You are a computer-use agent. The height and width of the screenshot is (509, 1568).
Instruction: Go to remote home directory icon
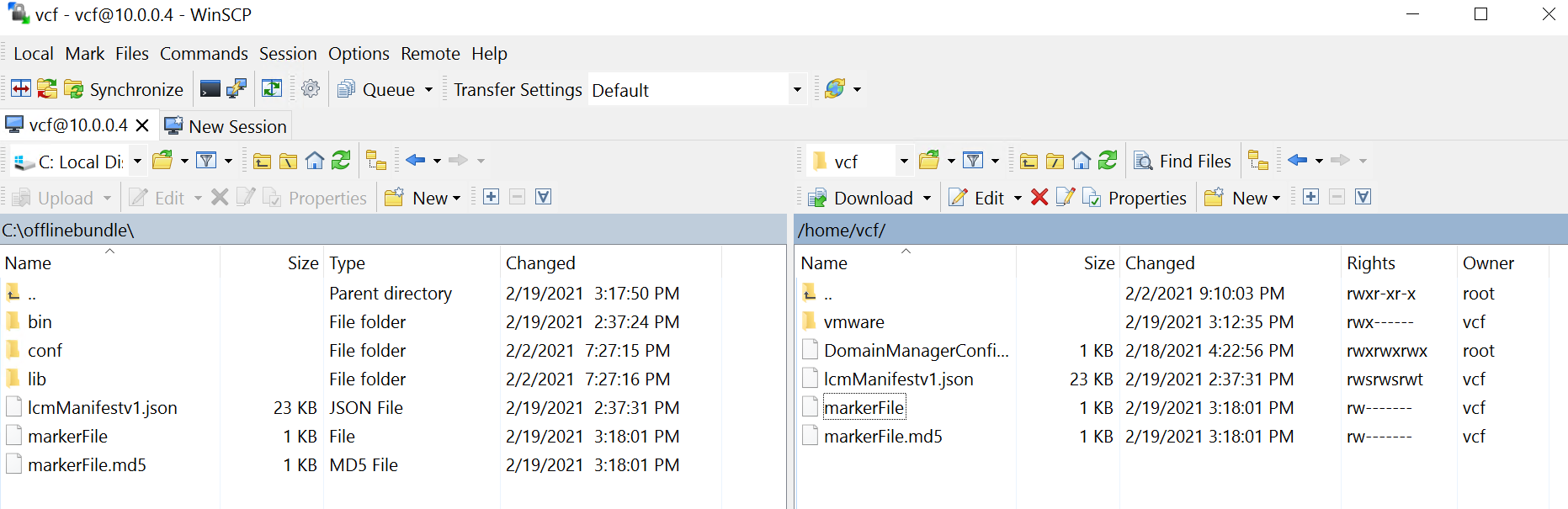pyautogui.click(x=1082, y=161)
